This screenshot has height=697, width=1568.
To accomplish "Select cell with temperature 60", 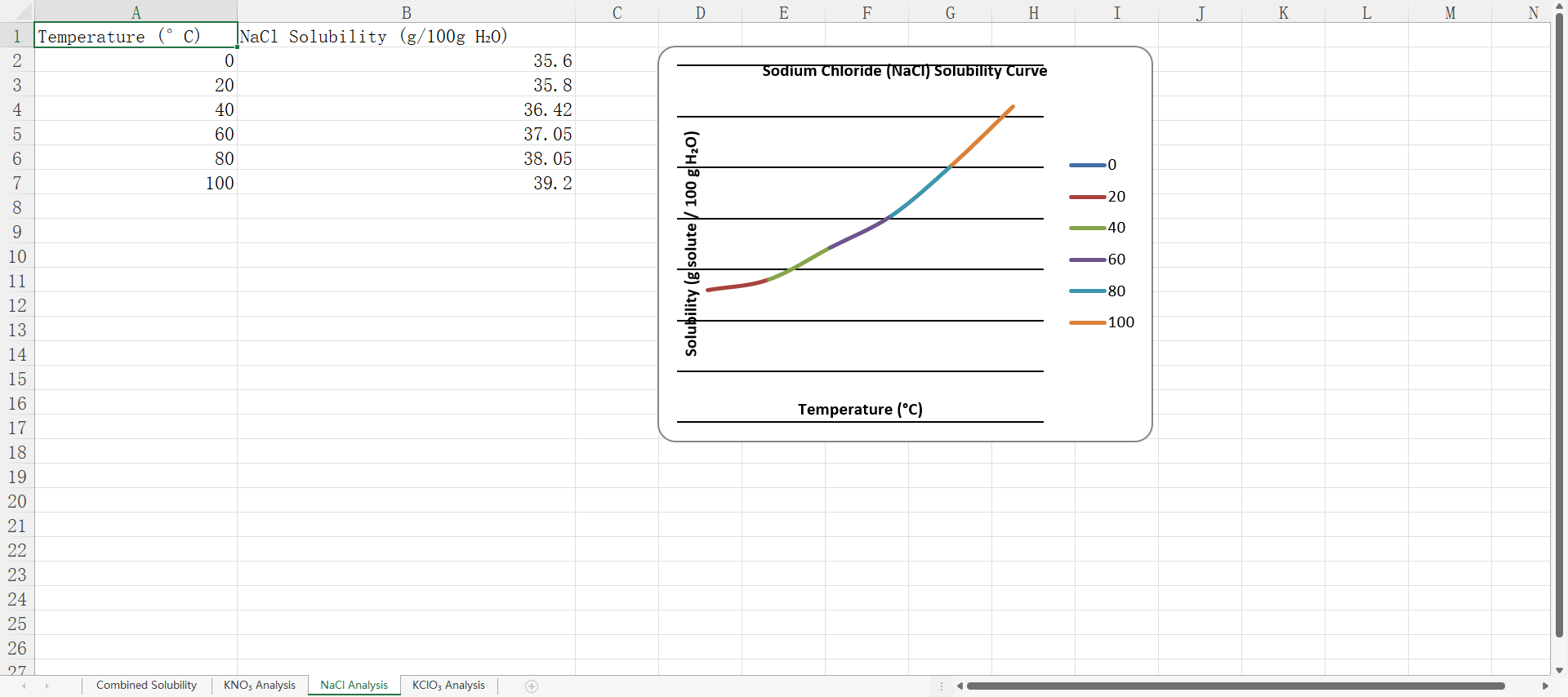I will click(136, 134).
